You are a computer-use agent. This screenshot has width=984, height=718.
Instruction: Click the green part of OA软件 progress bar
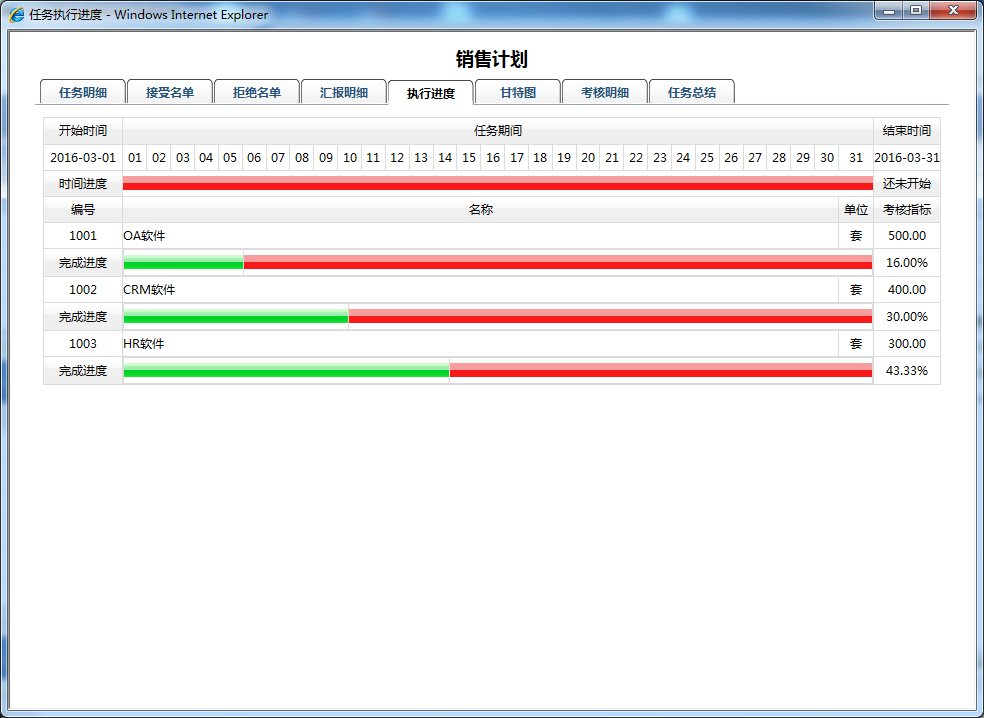[x=183, y=263]
